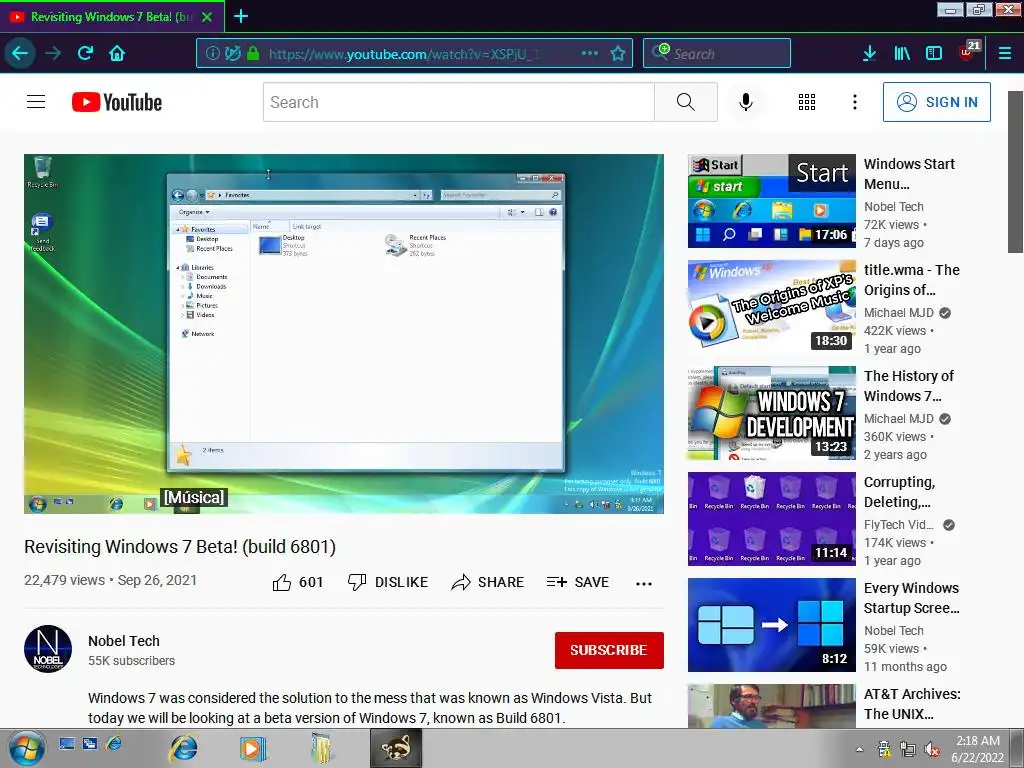Open the Nobel Tech channel name link
1024x768 pixels.
coord(124,641)
